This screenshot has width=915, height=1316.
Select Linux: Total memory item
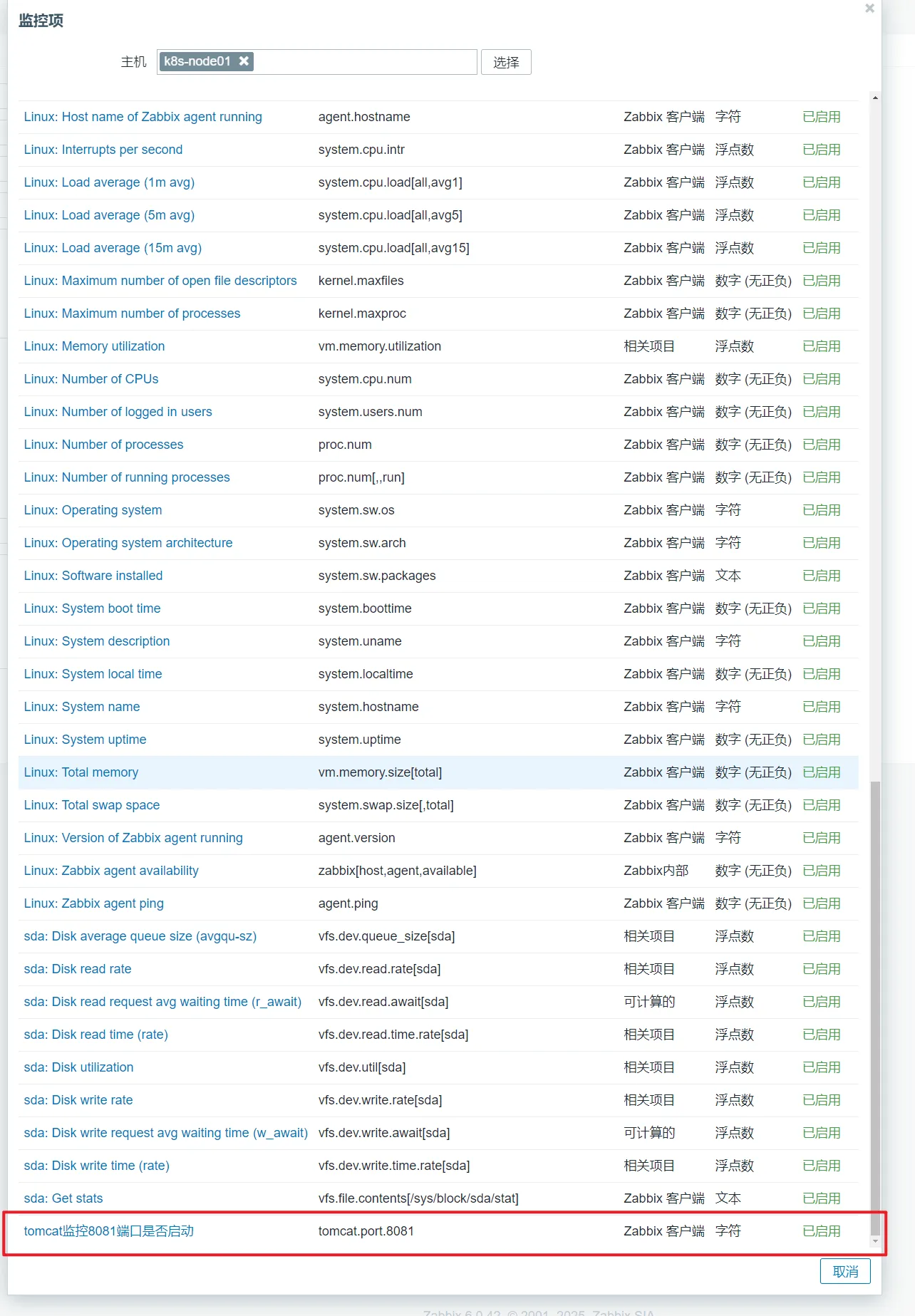click(81, 772)
